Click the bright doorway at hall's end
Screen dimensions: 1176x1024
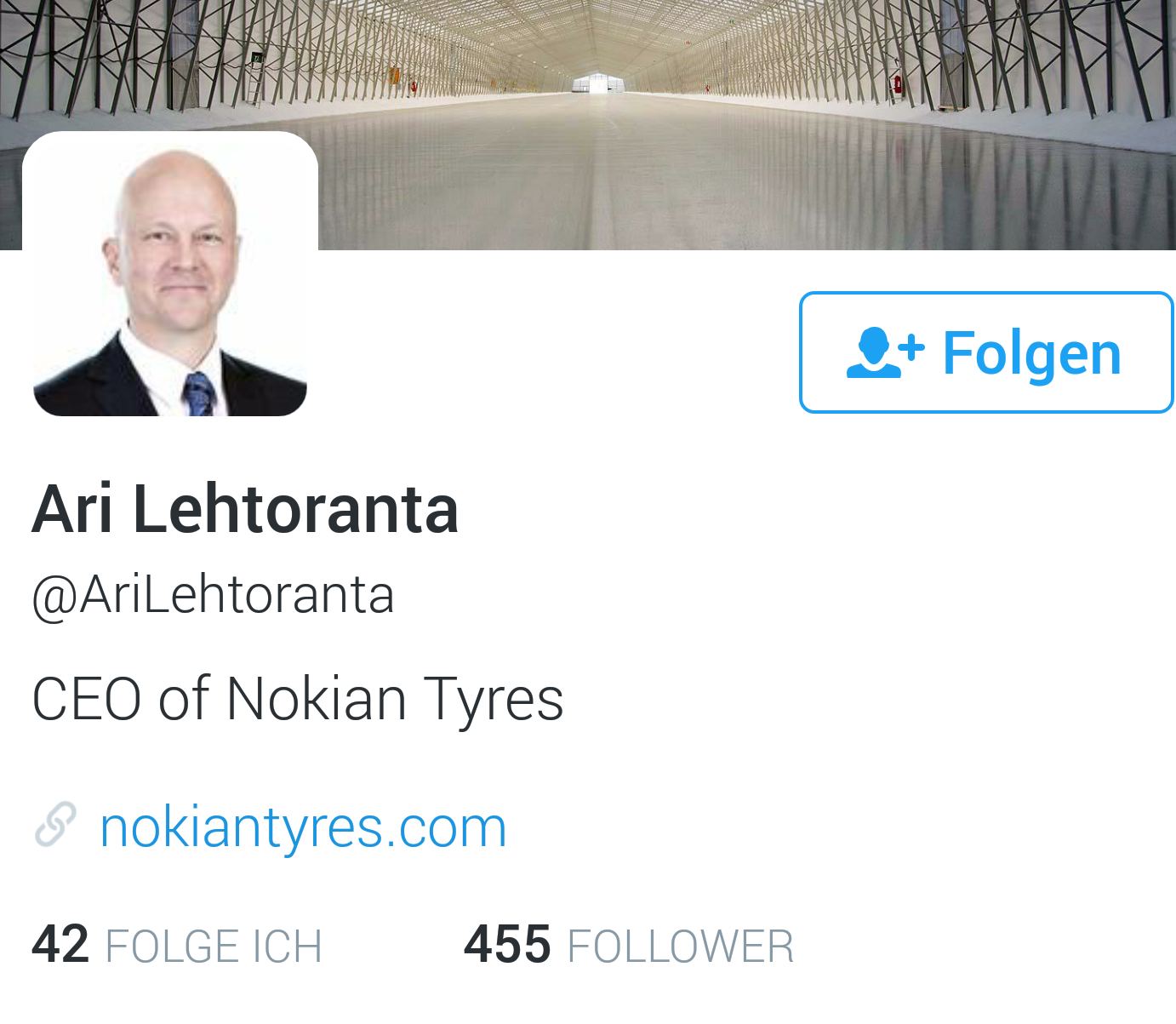pos(599,83)
